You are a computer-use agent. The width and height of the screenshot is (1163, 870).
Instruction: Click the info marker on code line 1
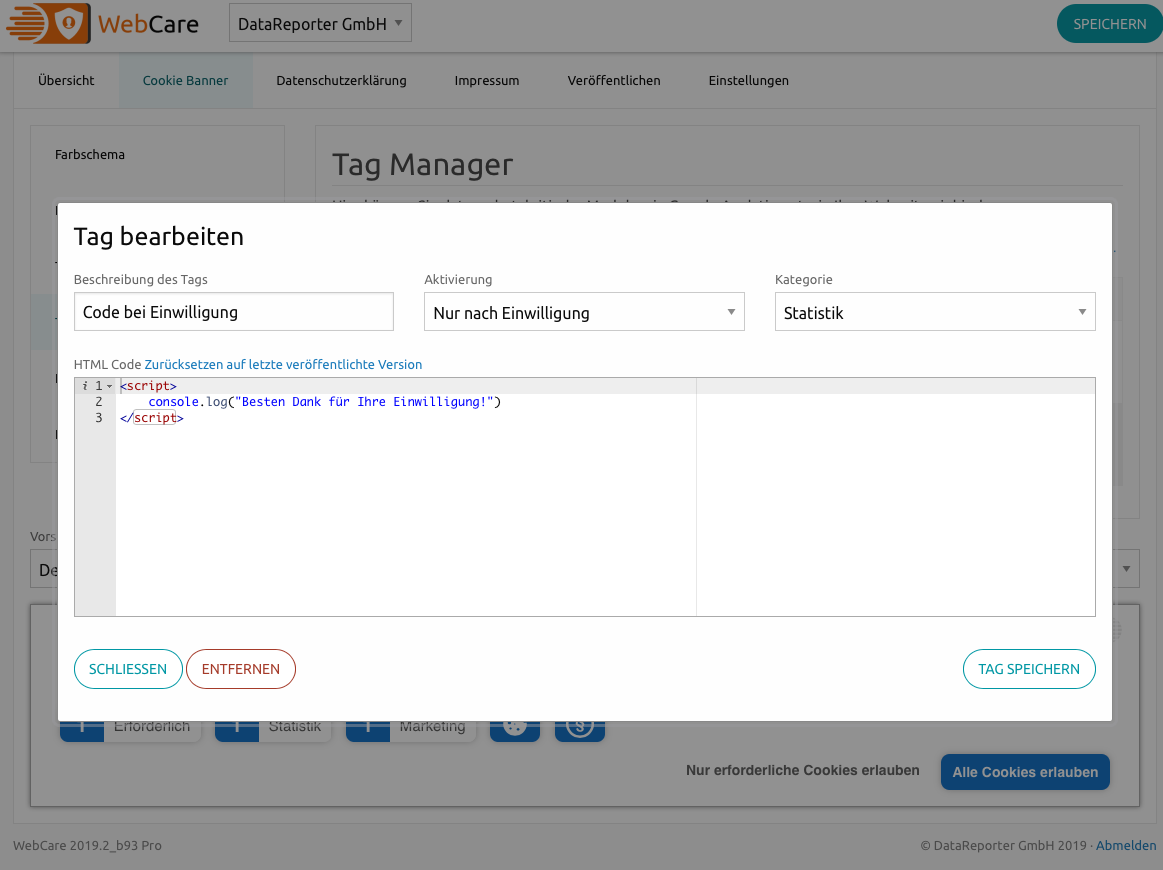click(x=85, y=386)
